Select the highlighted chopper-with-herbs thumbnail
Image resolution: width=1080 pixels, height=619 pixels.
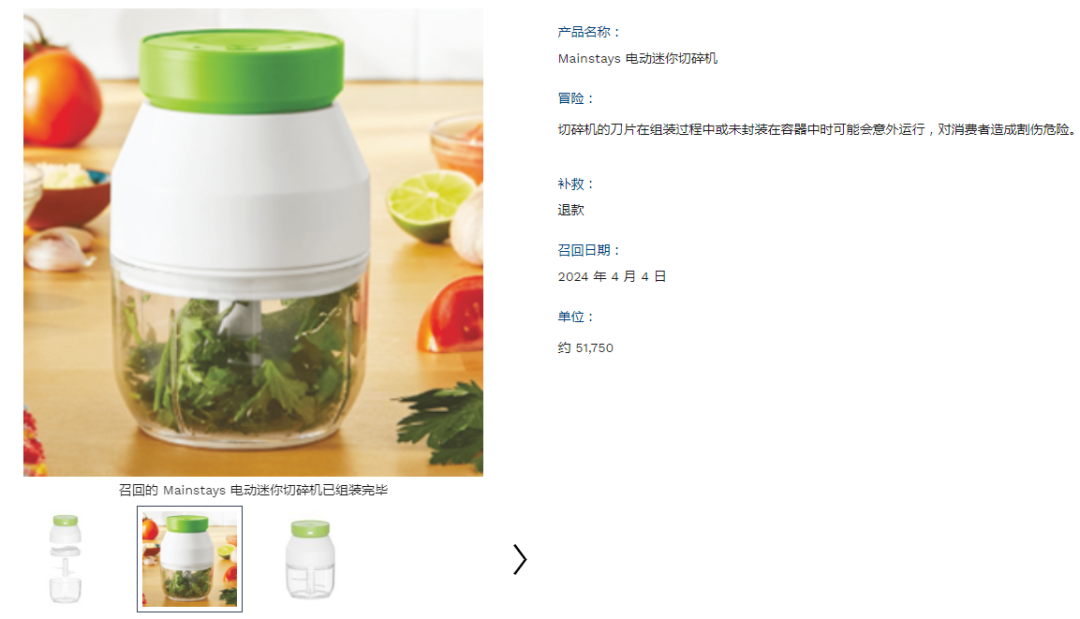tap(189, 559)
